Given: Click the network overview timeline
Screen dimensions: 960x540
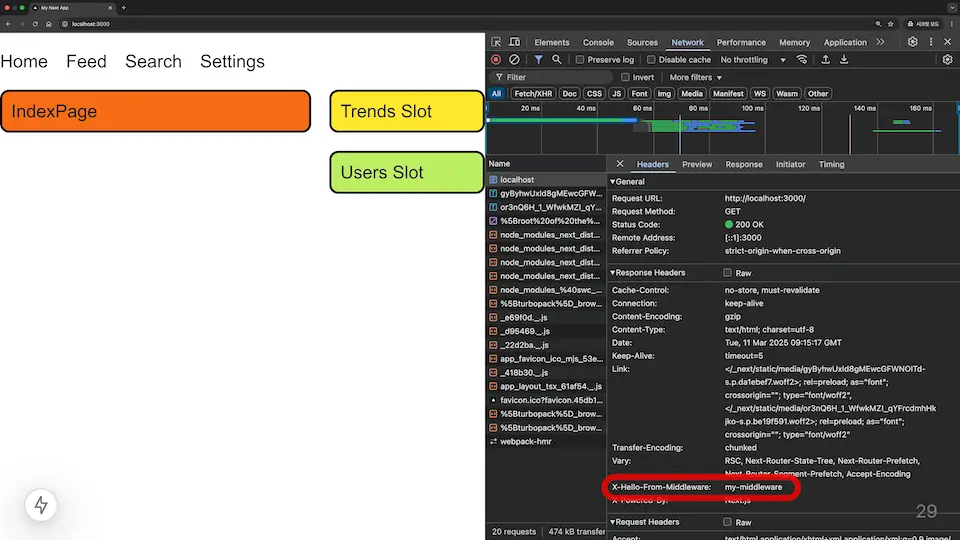Looking at the screenshot, I should coord(722,128).
